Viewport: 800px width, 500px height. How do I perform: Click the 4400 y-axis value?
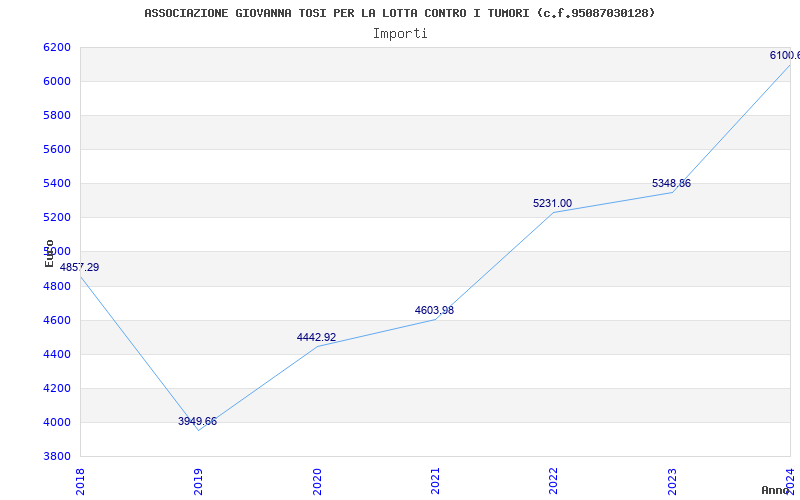coord(57,355)
